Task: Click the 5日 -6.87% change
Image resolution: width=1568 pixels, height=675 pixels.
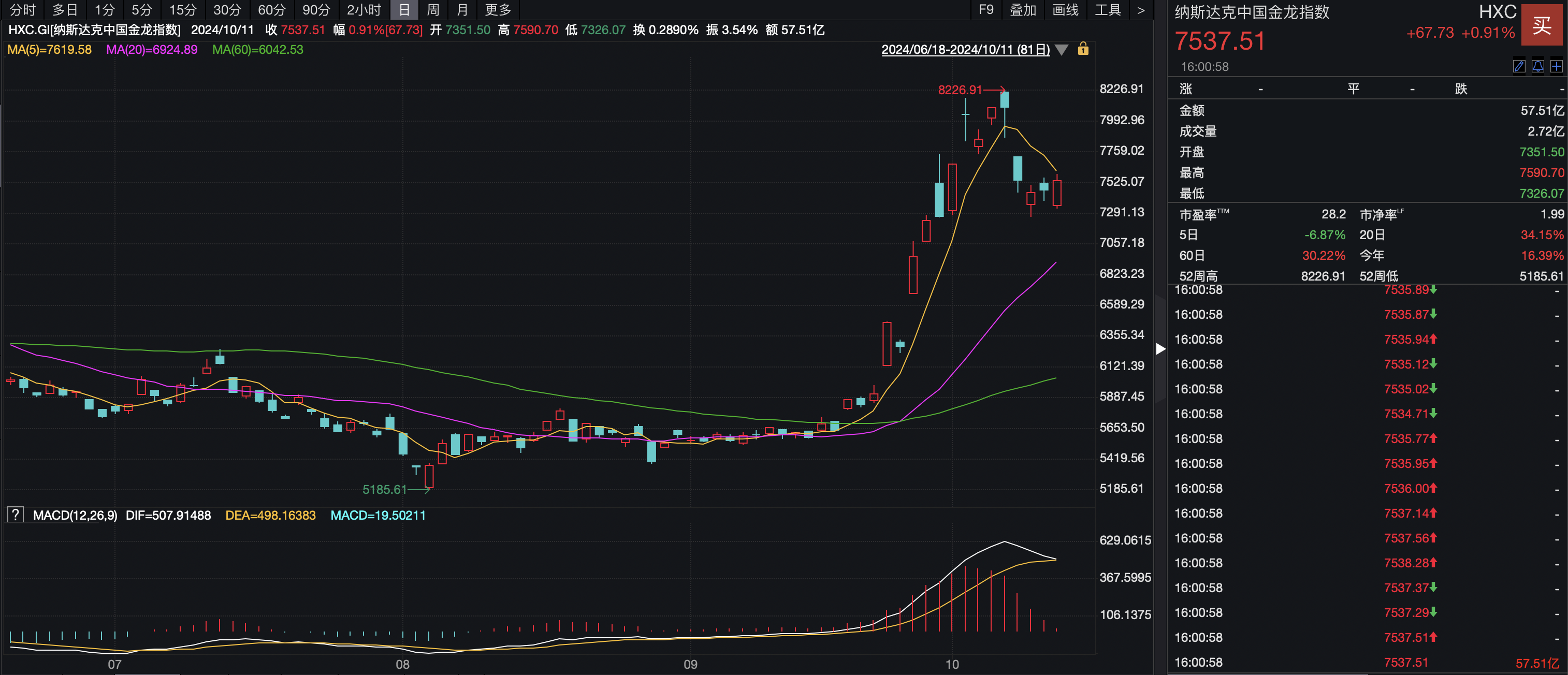Action: (1325, 235)
